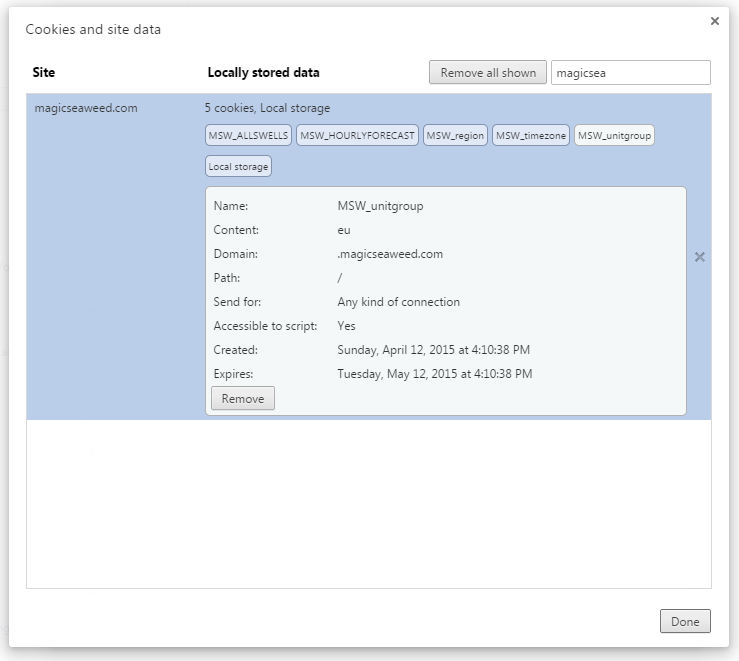Viewport: 739px width, 661px height.
Task: Close the Cookies and site data dialog
Action: (x=714, y=21)
